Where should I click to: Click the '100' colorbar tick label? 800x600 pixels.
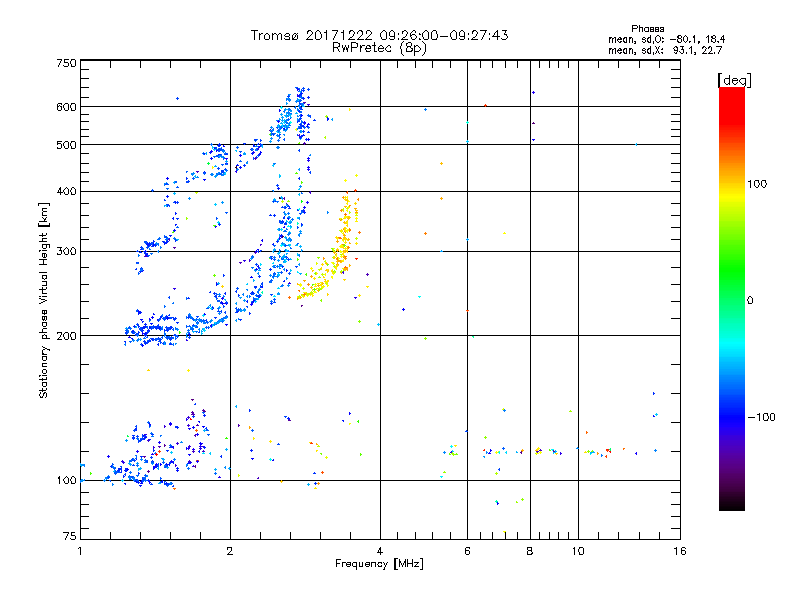coord(757,184)
